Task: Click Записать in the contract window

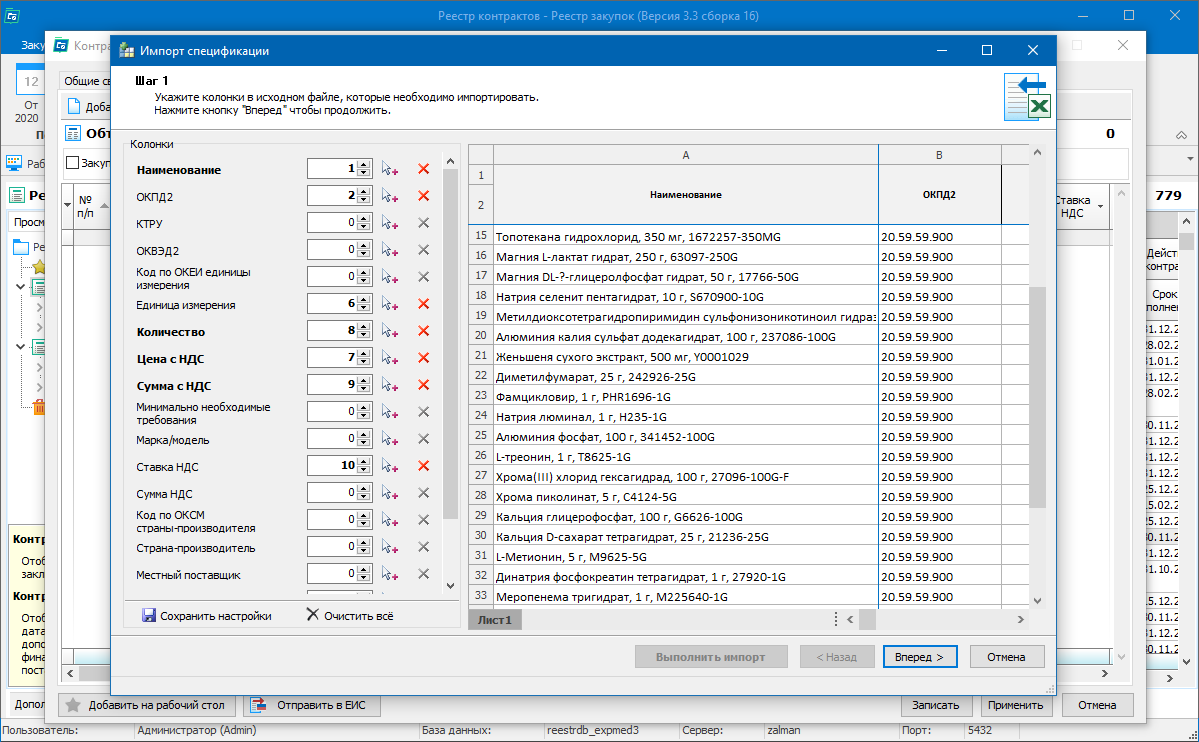Action: (x=935, y=705)
